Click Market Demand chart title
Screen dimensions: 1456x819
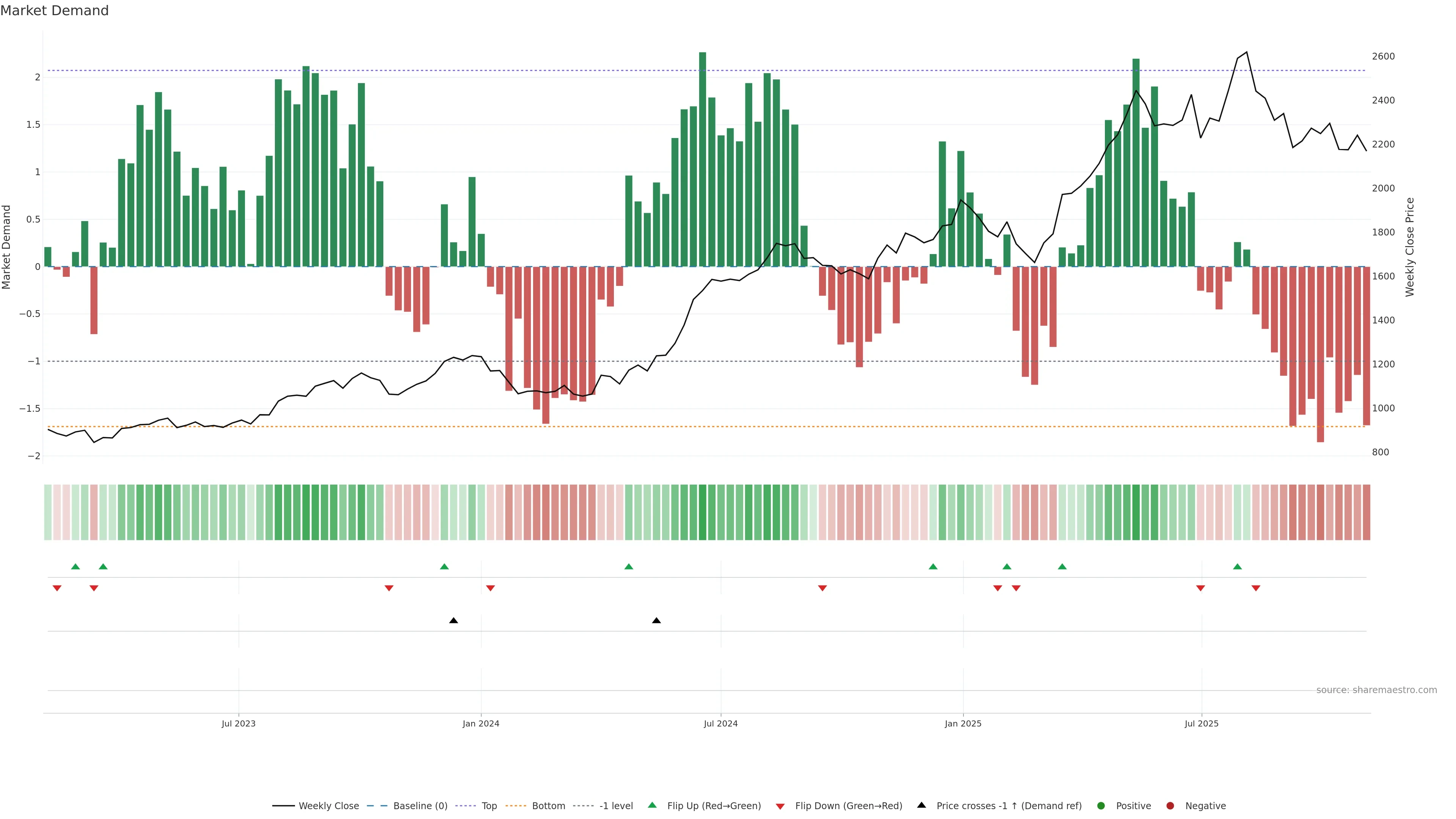click(54, 11)
